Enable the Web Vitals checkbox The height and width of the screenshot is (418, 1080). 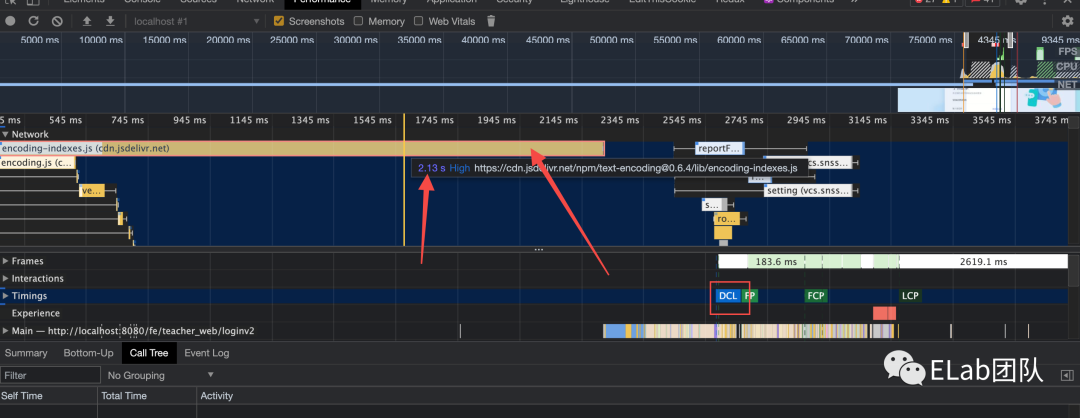coord(419,21)
